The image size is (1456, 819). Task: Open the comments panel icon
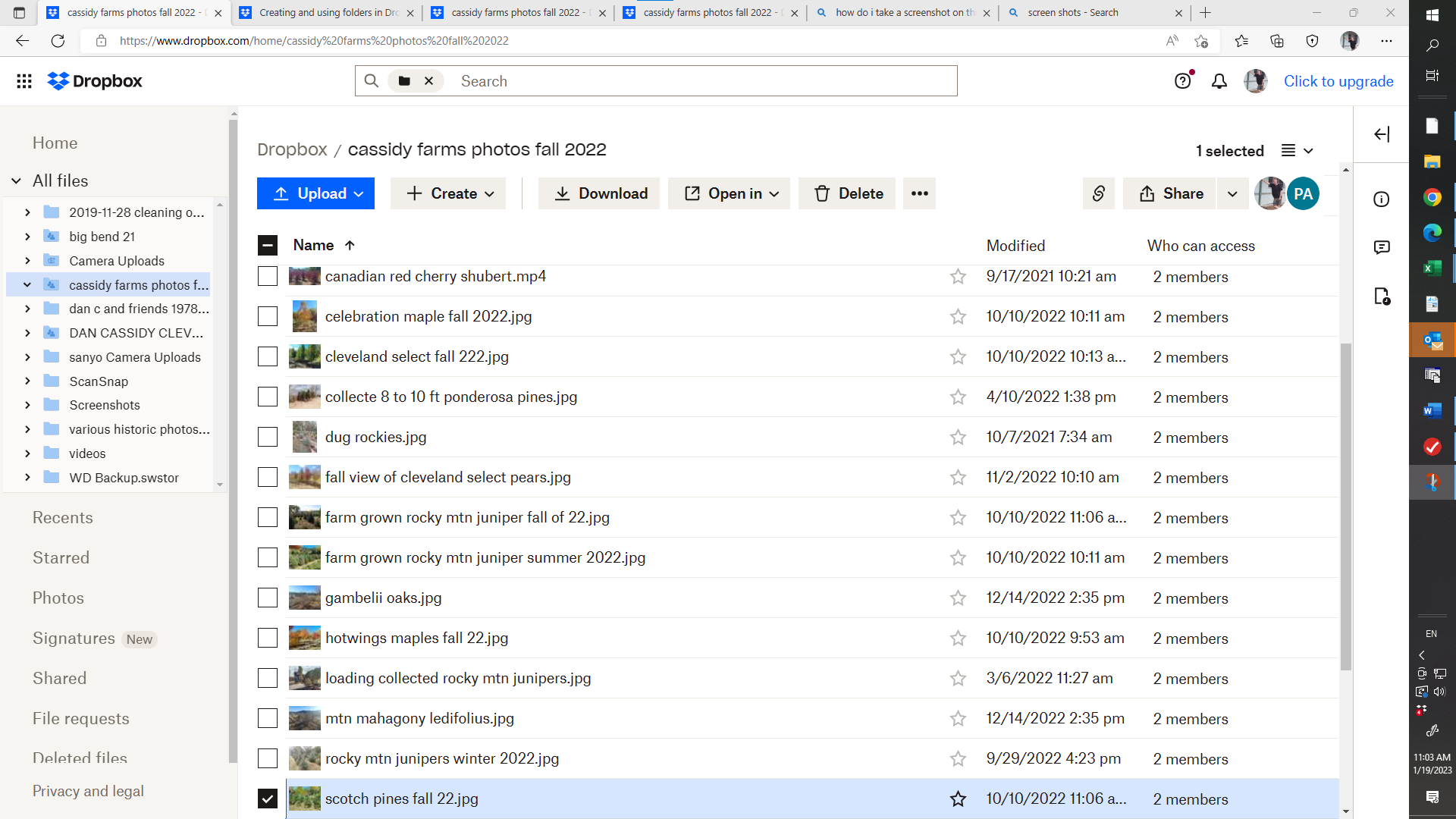[x=1382, y=247]
